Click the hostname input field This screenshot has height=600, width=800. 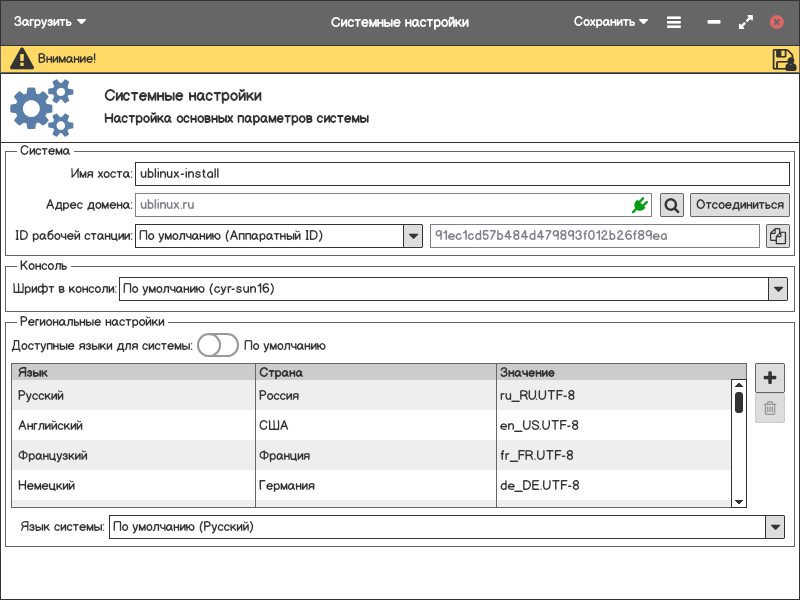[x=462, y=173]
